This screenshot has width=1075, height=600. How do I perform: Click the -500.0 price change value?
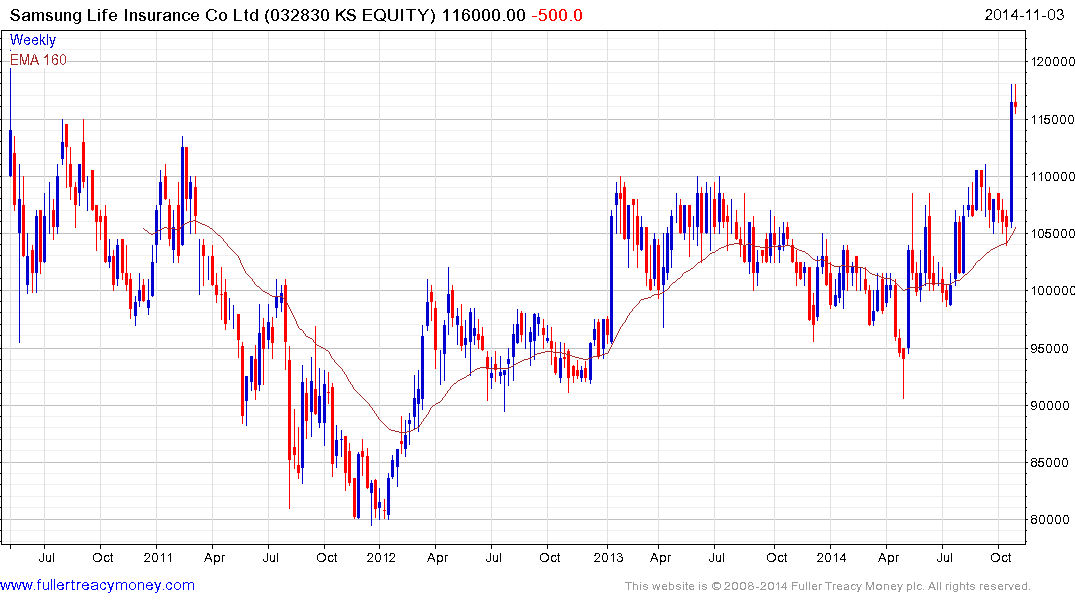557,15
